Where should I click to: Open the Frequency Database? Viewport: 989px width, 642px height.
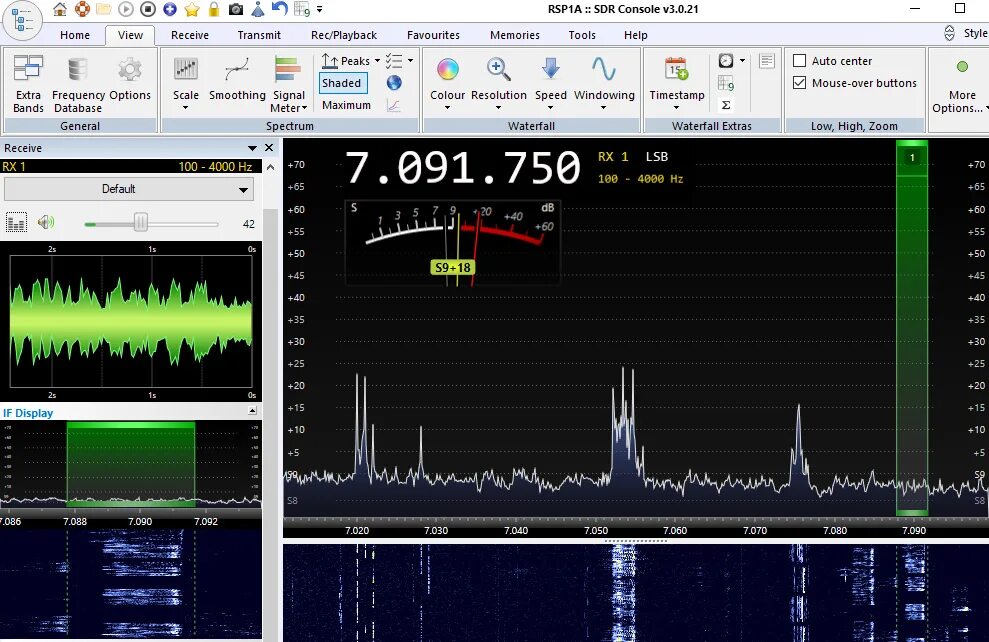(78, 84)
